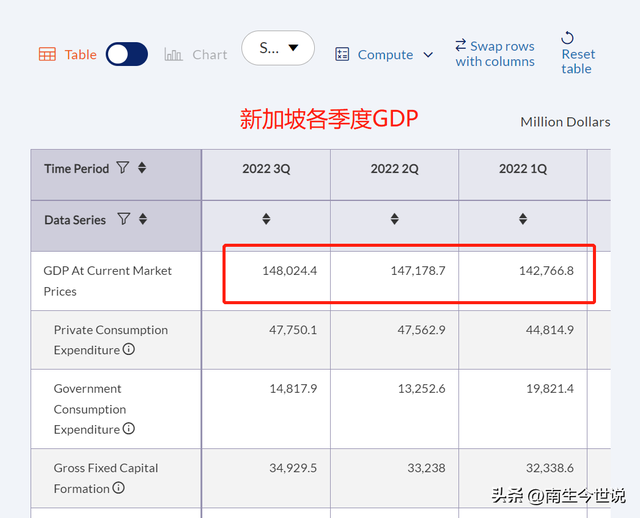Sort the 2022 2Q column
This screenshot has height=518, width=640.
(x=395, y=219)
